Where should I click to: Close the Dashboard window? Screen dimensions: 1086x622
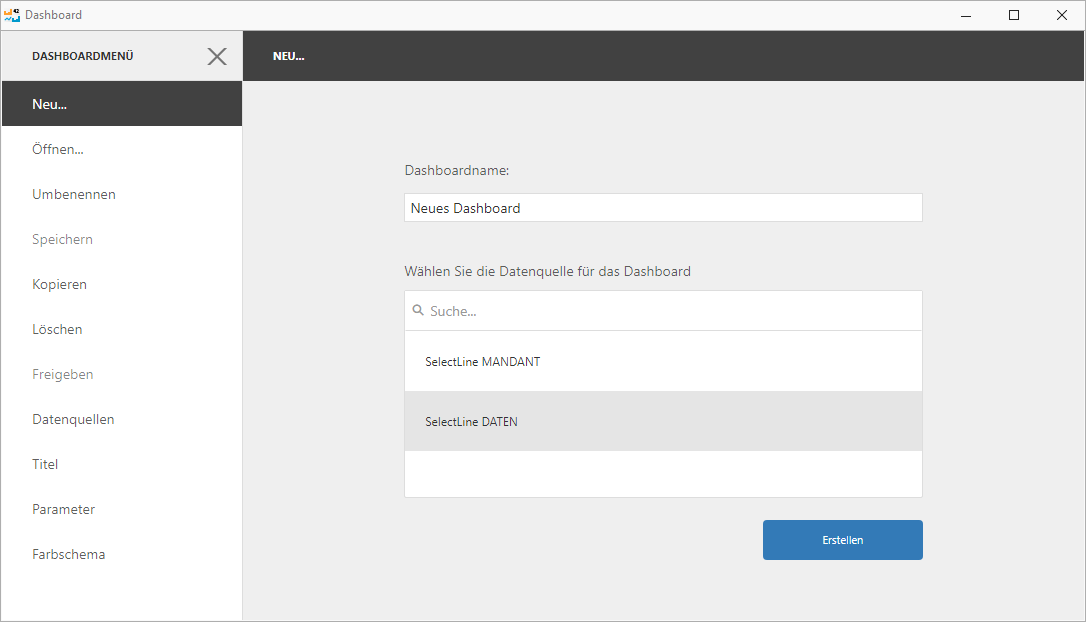(1062, 15)
